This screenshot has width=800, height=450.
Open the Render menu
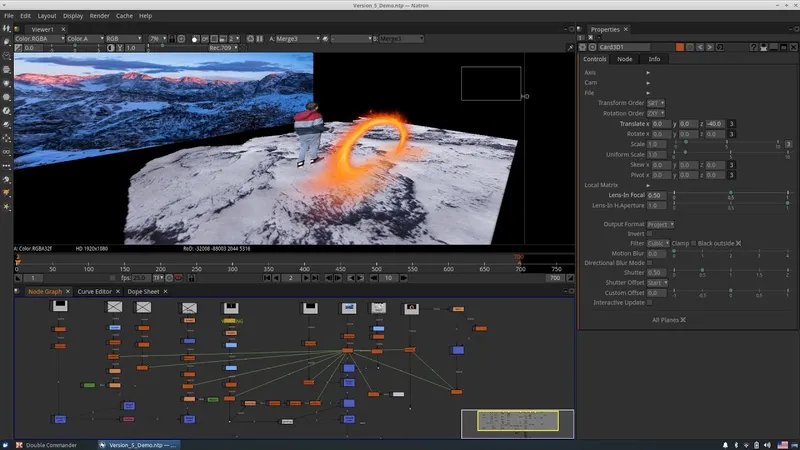tap(100, 16)
